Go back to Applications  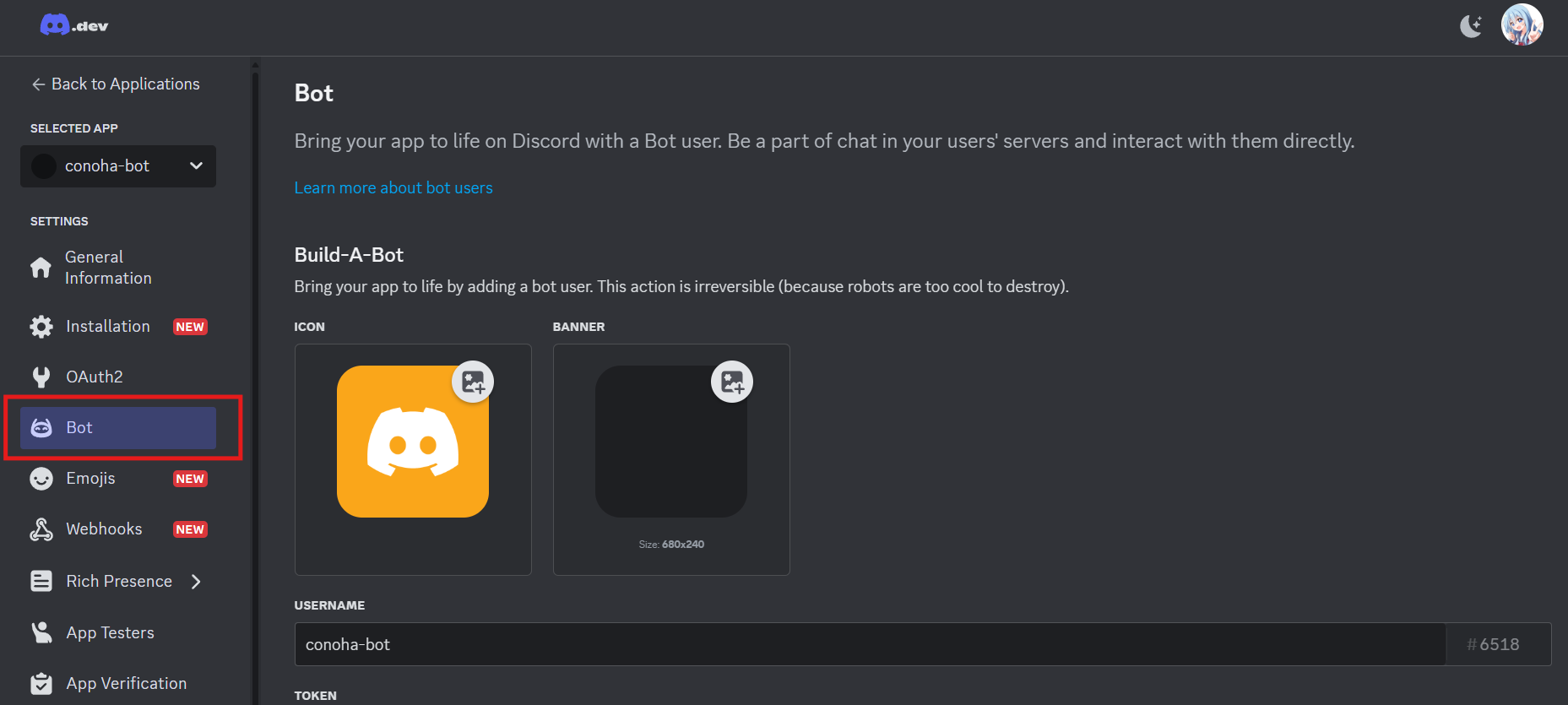116,84
